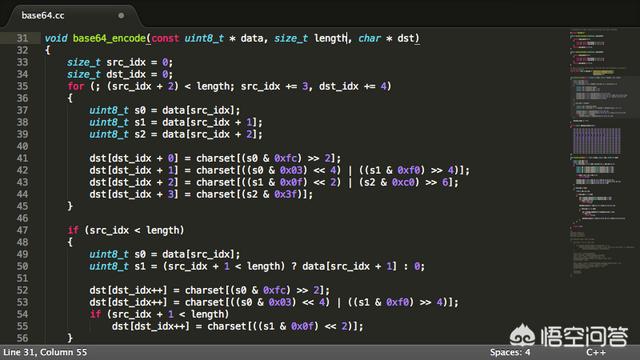This screenshot has height=360, width=640.
Task: Click the dense purple block in minimap
Action: coord(597,141)
